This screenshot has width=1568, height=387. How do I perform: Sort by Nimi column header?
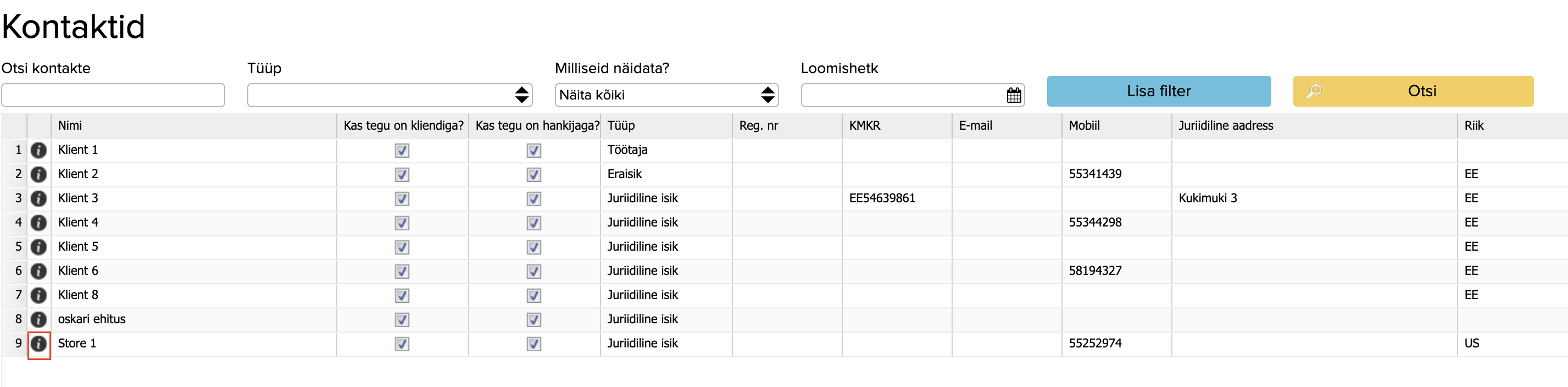click(x=70, y=125)
